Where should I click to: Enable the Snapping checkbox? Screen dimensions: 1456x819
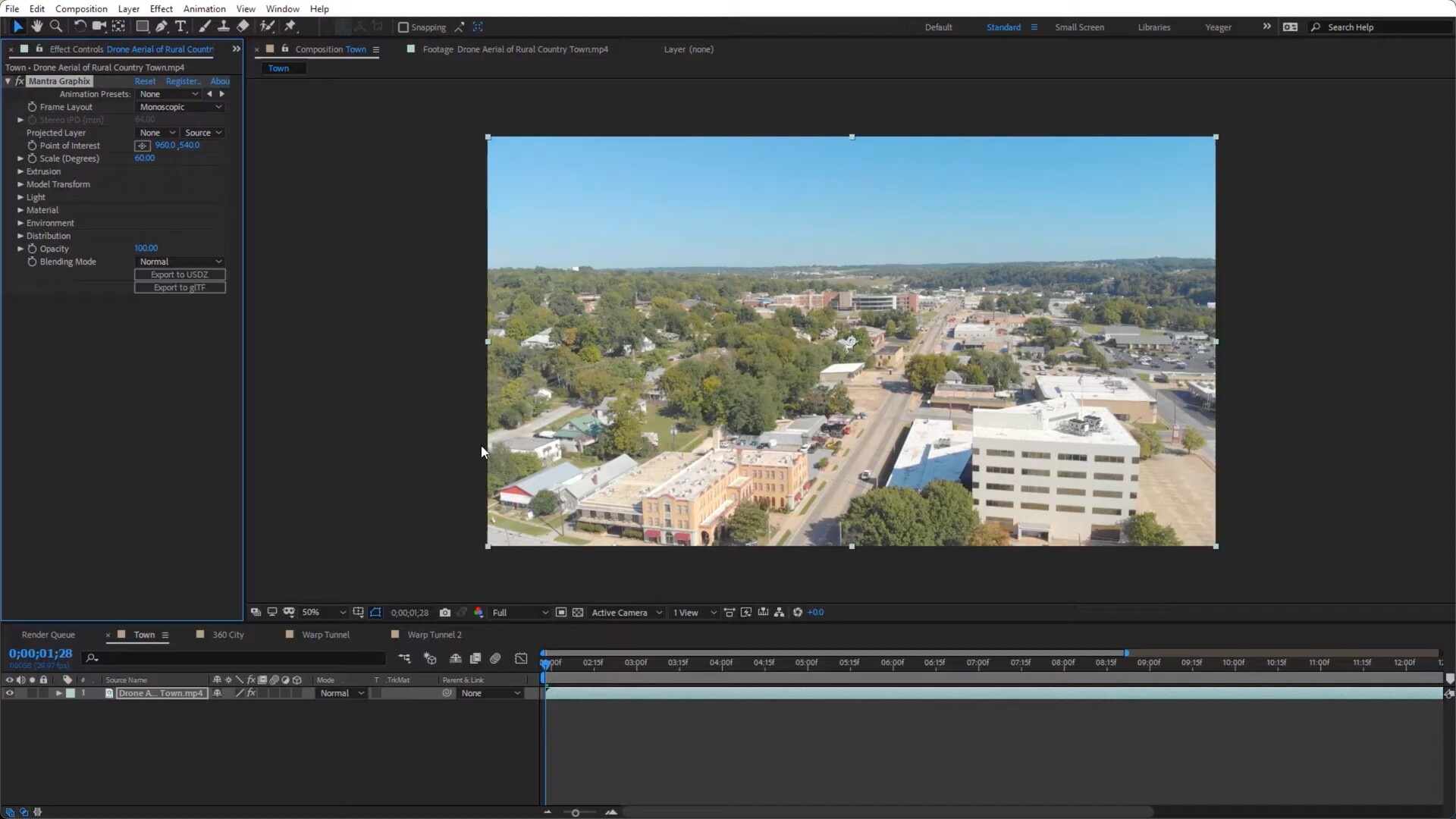[403, 27]
